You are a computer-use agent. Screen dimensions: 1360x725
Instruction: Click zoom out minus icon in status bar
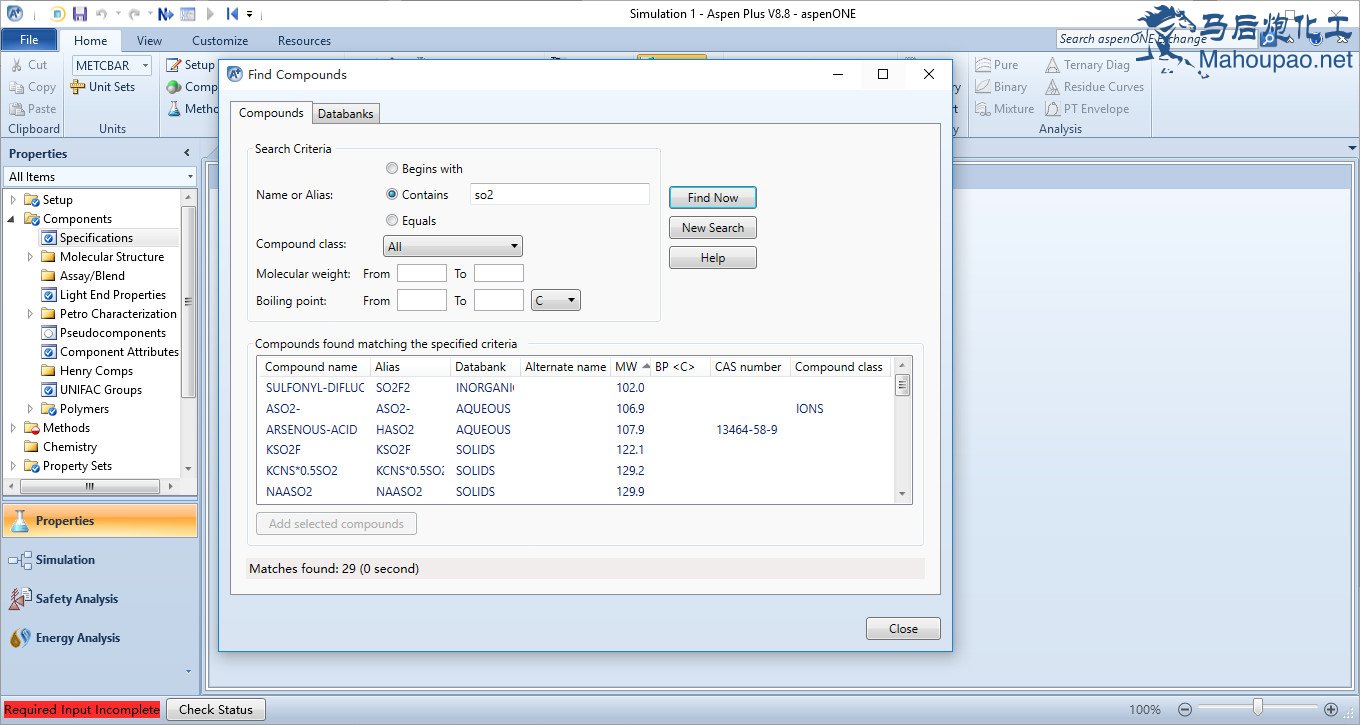[1185, 709]
